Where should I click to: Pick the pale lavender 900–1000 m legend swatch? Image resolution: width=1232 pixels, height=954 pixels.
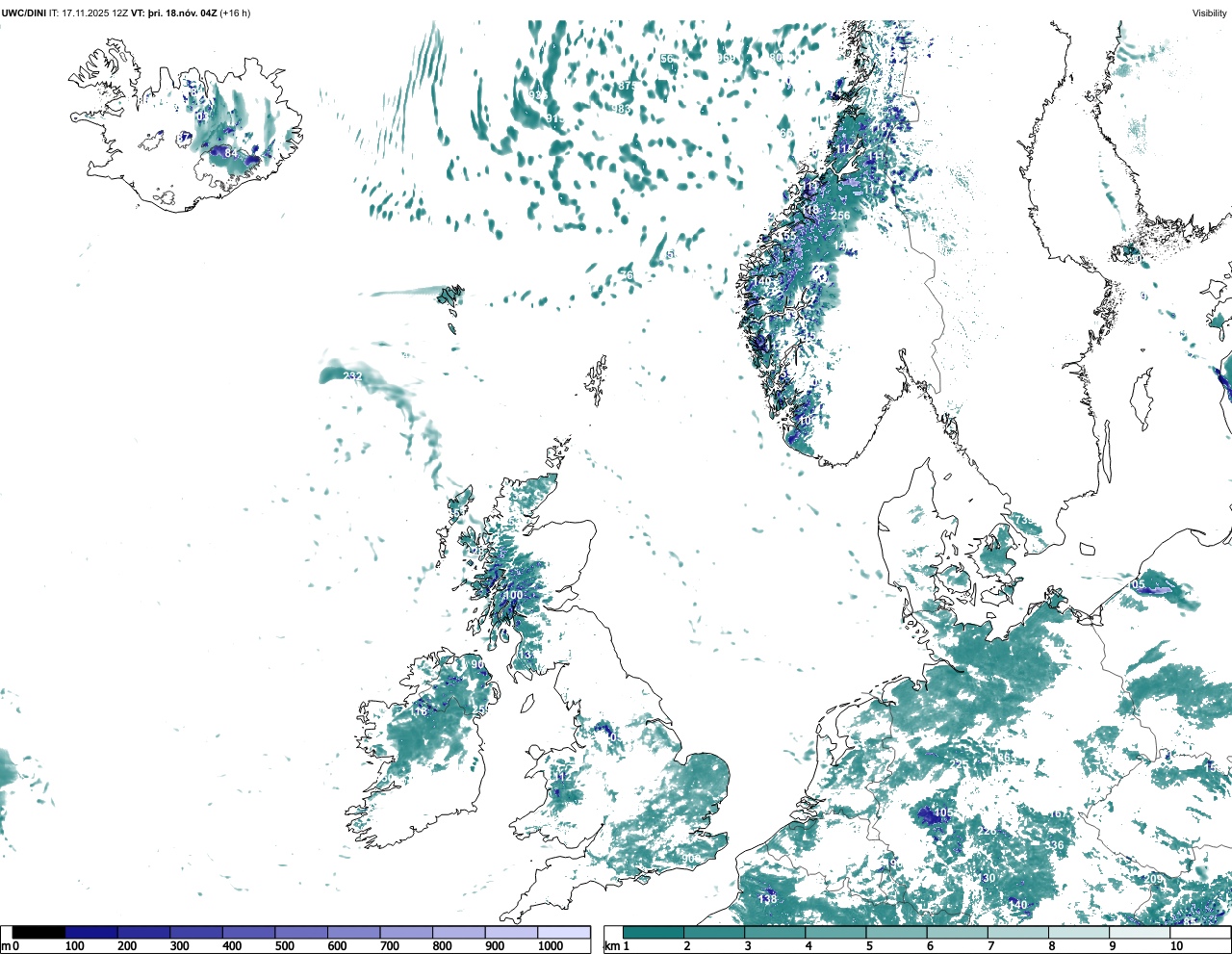[x=511, y=932]
